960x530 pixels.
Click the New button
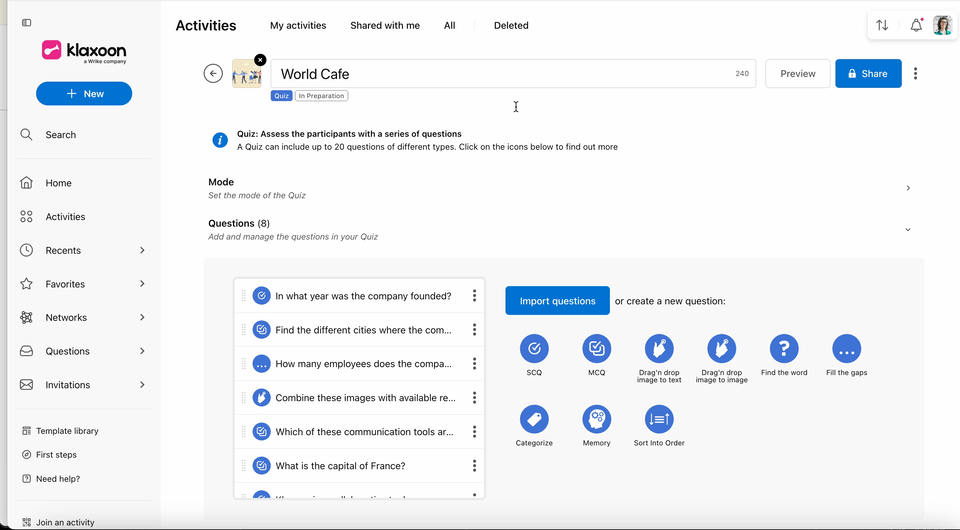[x=84, y=94]
